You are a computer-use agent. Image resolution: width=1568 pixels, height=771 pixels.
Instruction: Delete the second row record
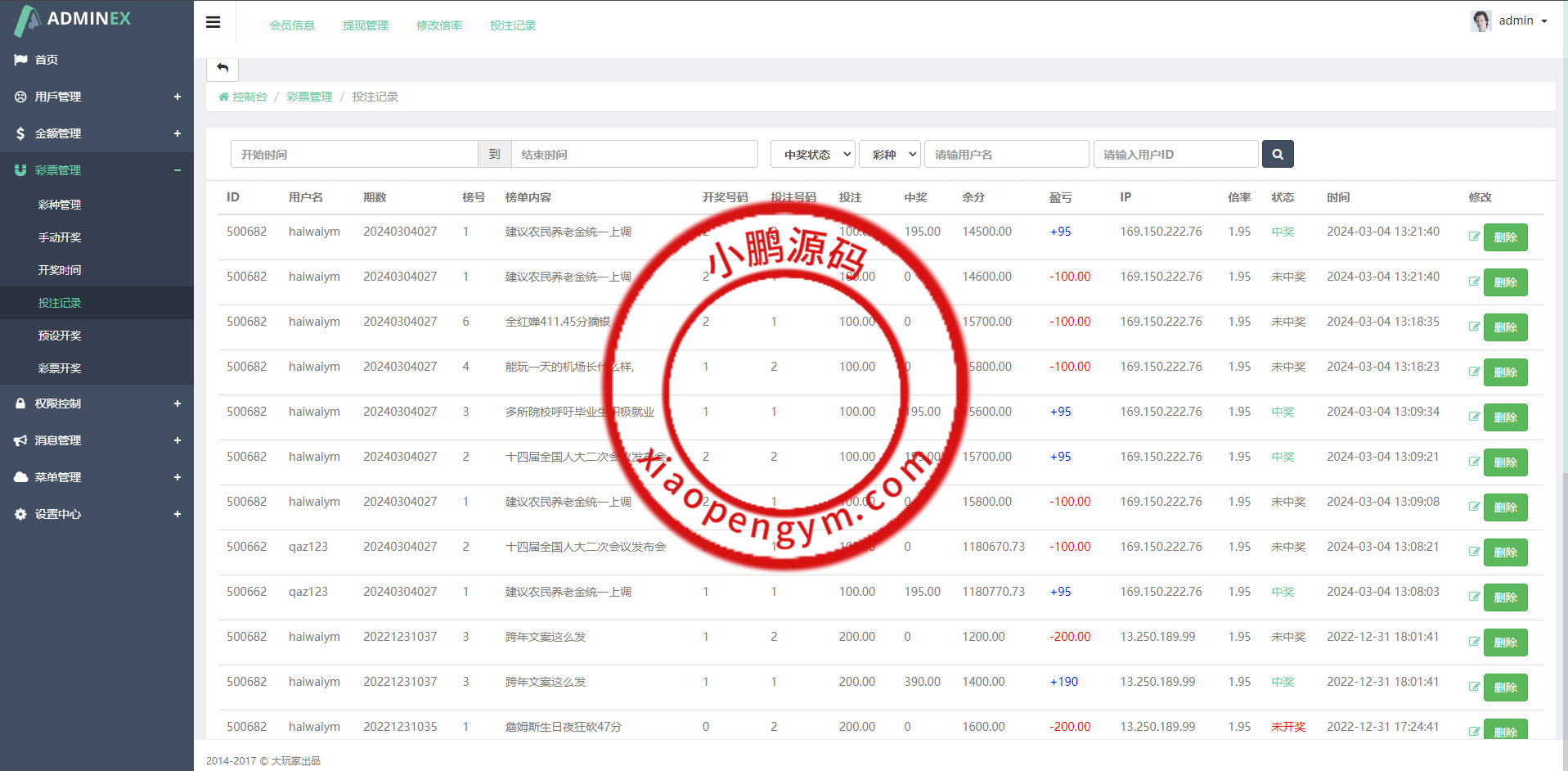1505,282
